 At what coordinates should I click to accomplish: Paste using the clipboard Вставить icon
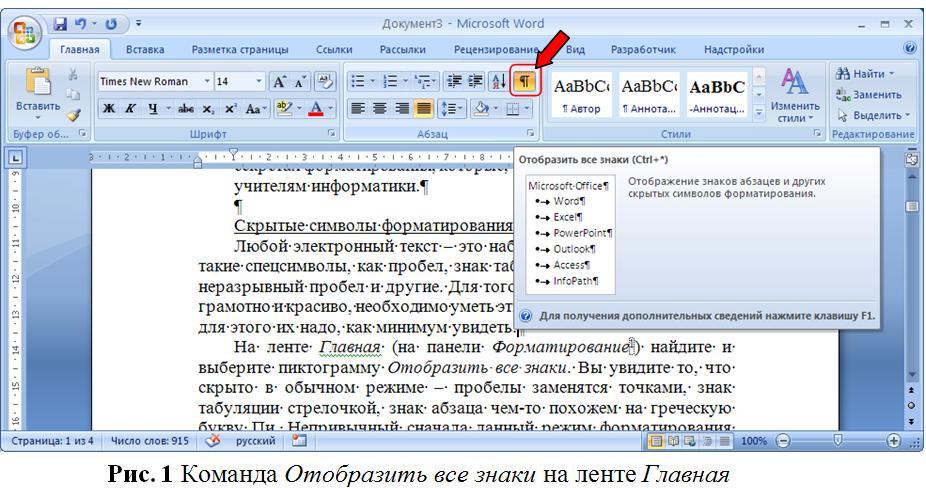pyautogui.click(x=38, y=82)
